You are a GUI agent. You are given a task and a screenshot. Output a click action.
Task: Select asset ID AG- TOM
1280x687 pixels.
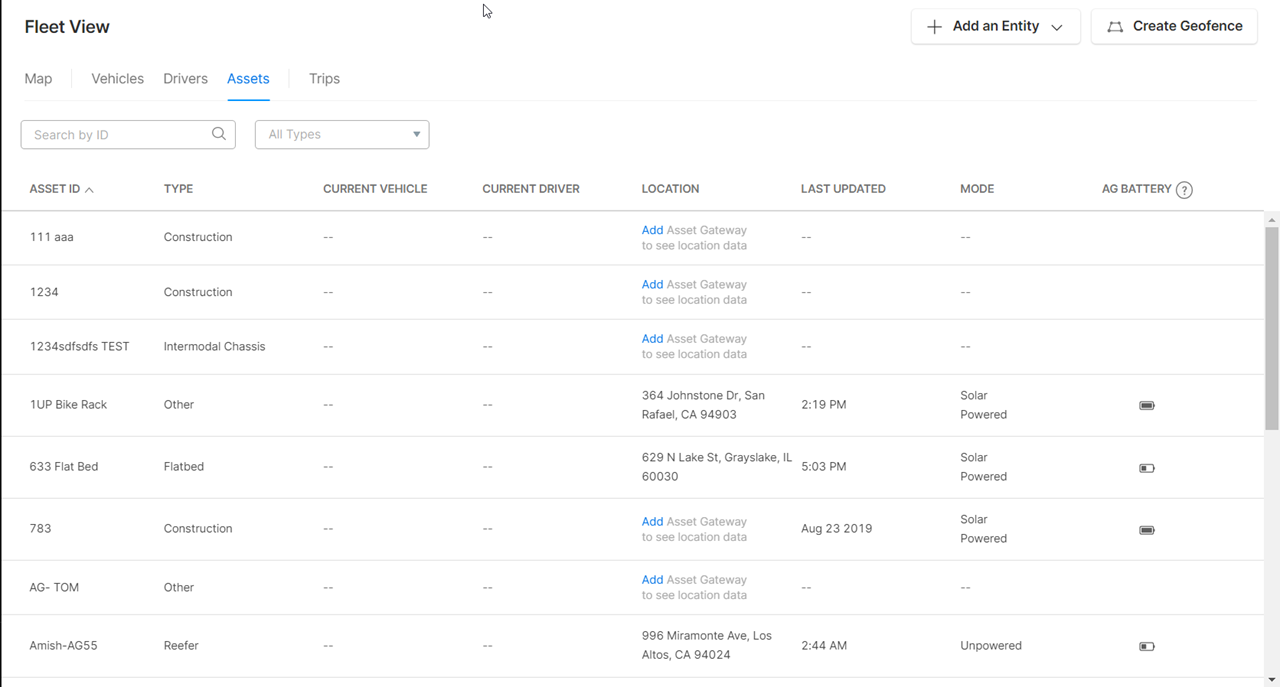pyautogui.click(x=54, y=587)
